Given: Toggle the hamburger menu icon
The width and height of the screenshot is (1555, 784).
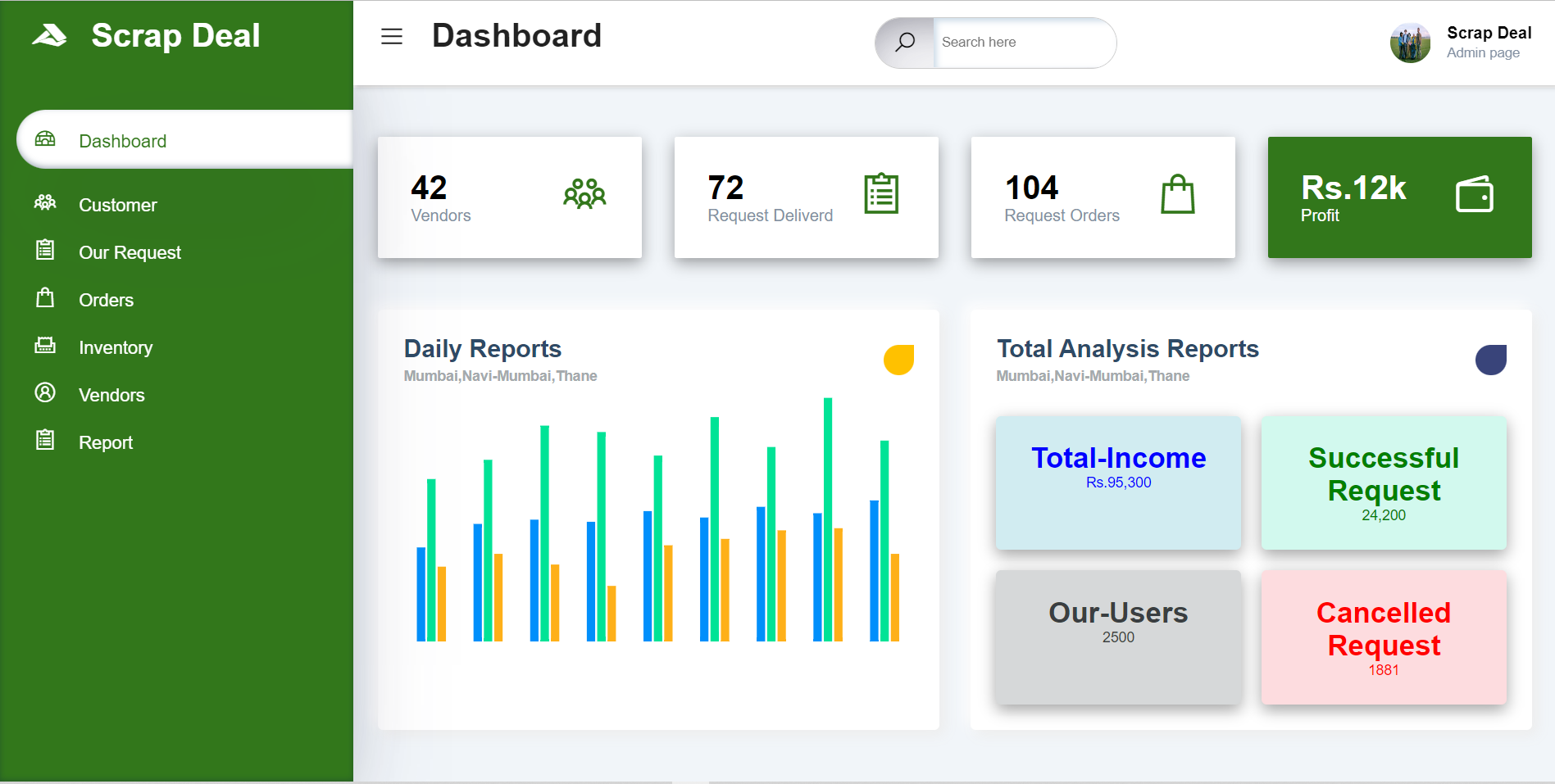Looking at the screenshot, I should tap(392, 36).
